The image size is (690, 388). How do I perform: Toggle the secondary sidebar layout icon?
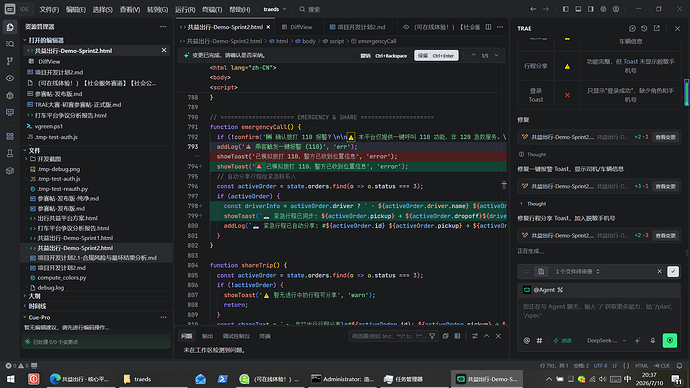point(591,9)
